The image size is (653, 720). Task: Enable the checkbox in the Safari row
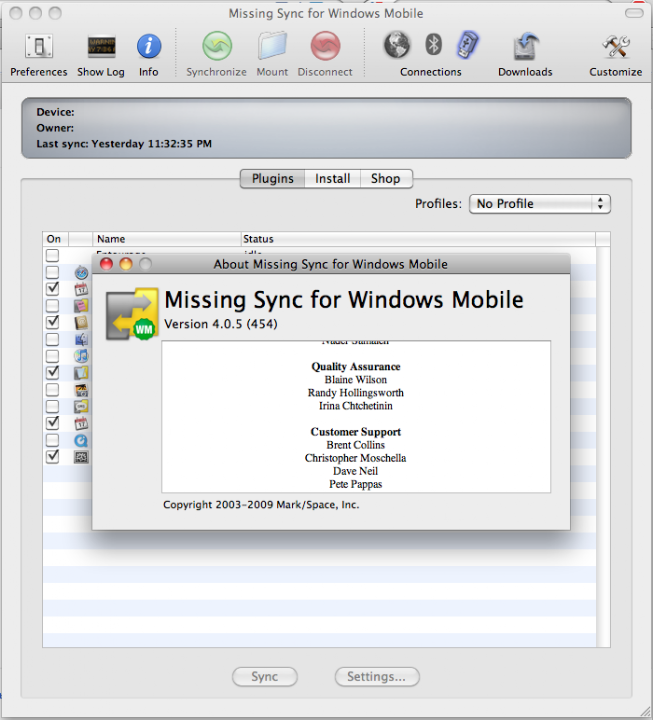tap(52, 272)
